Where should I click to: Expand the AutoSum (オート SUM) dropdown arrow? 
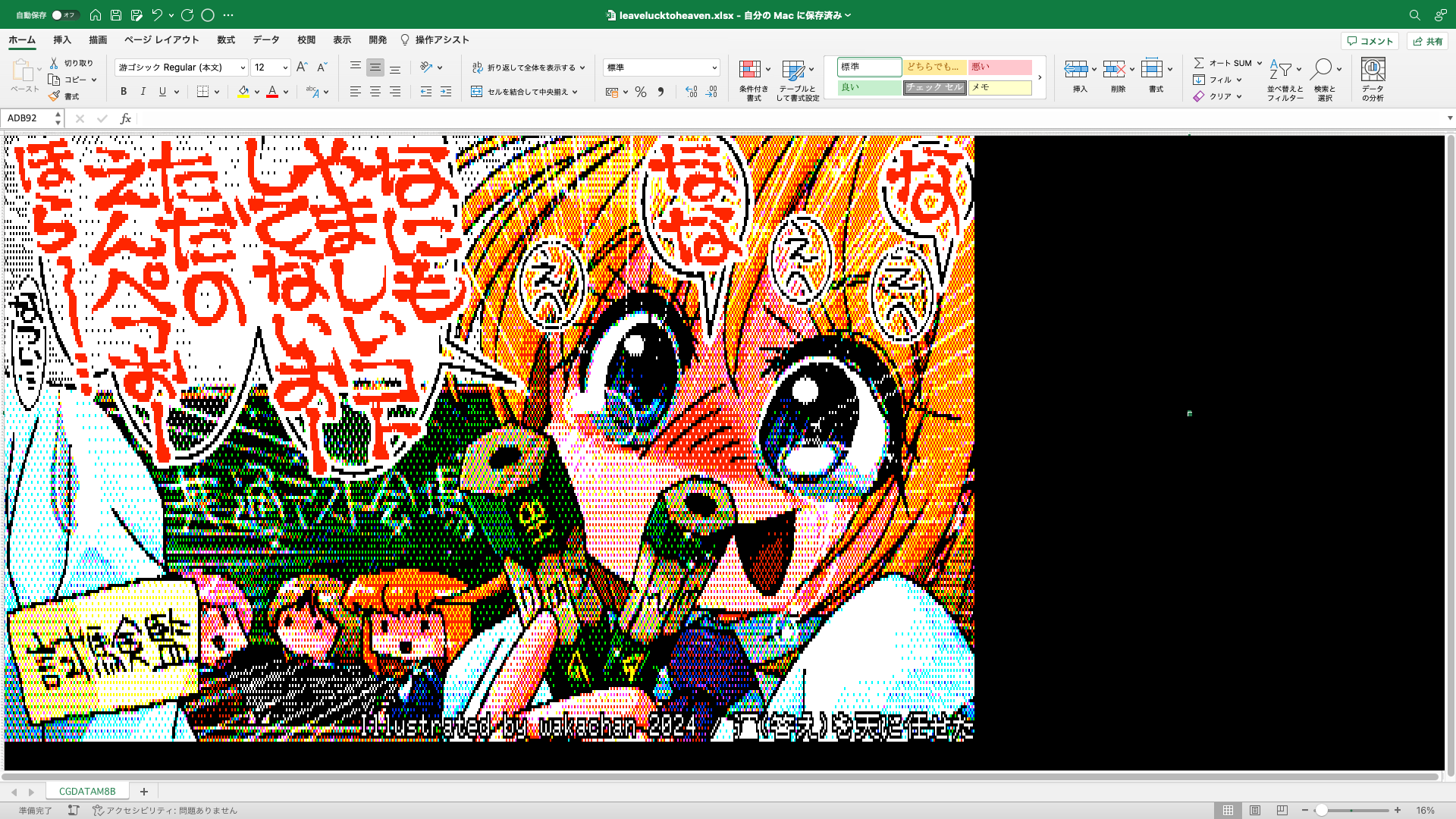[1260, 63]
